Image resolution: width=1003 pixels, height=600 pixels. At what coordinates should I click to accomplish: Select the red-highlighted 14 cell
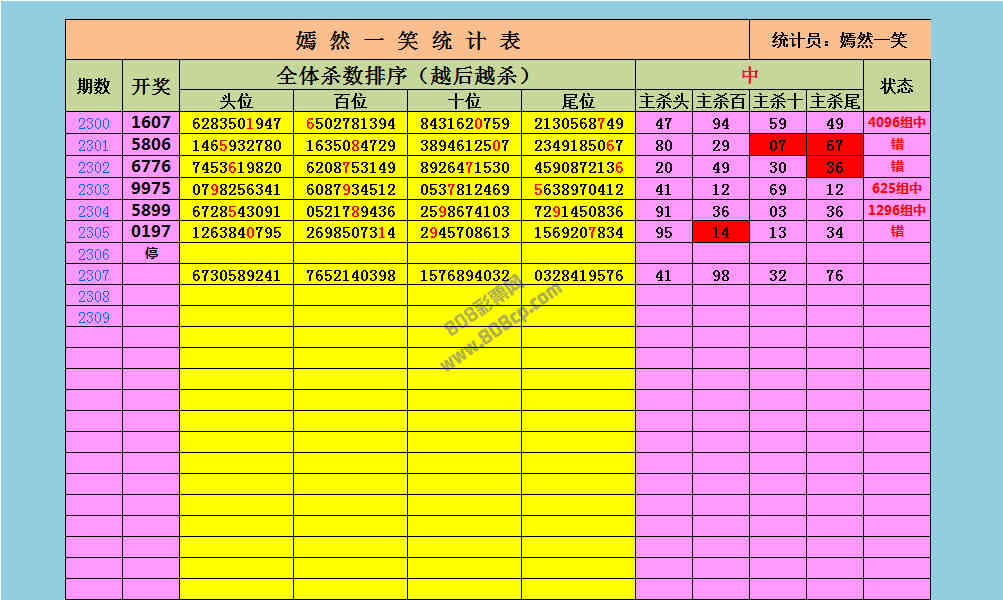(720, 232)
